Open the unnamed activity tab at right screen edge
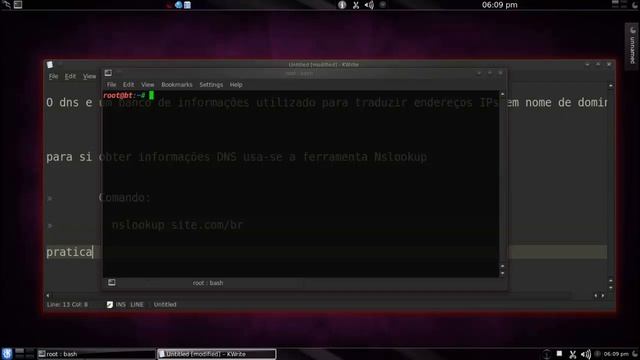 coord(632,46)
